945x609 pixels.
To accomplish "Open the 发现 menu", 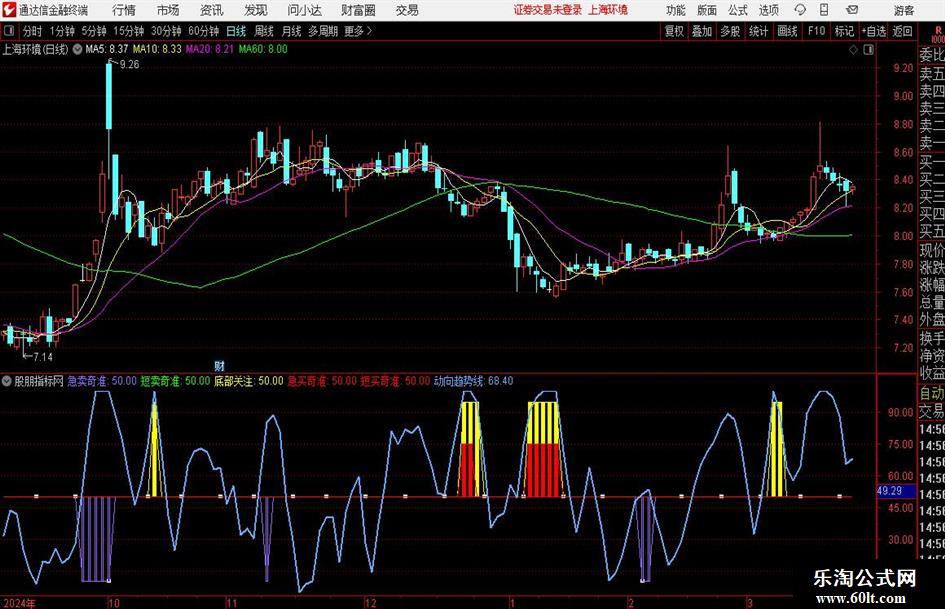I will point(256,10).
